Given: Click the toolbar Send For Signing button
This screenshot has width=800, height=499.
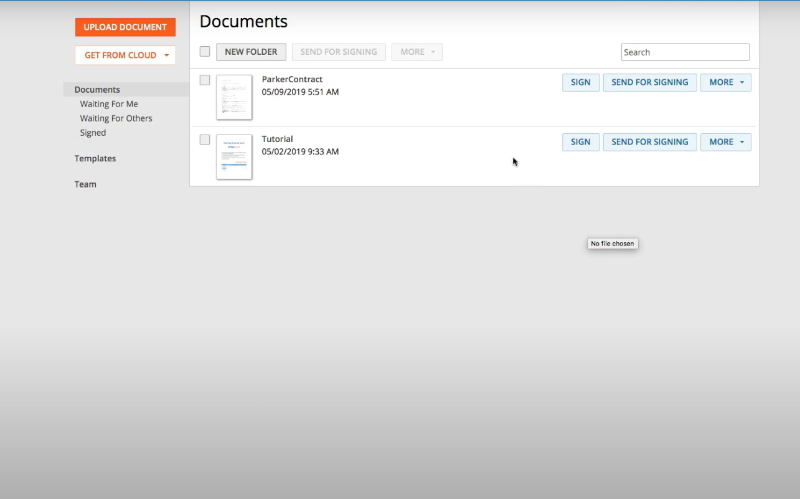Looking at the screenshot, I should pyautogui.click(x=339, y=52).
